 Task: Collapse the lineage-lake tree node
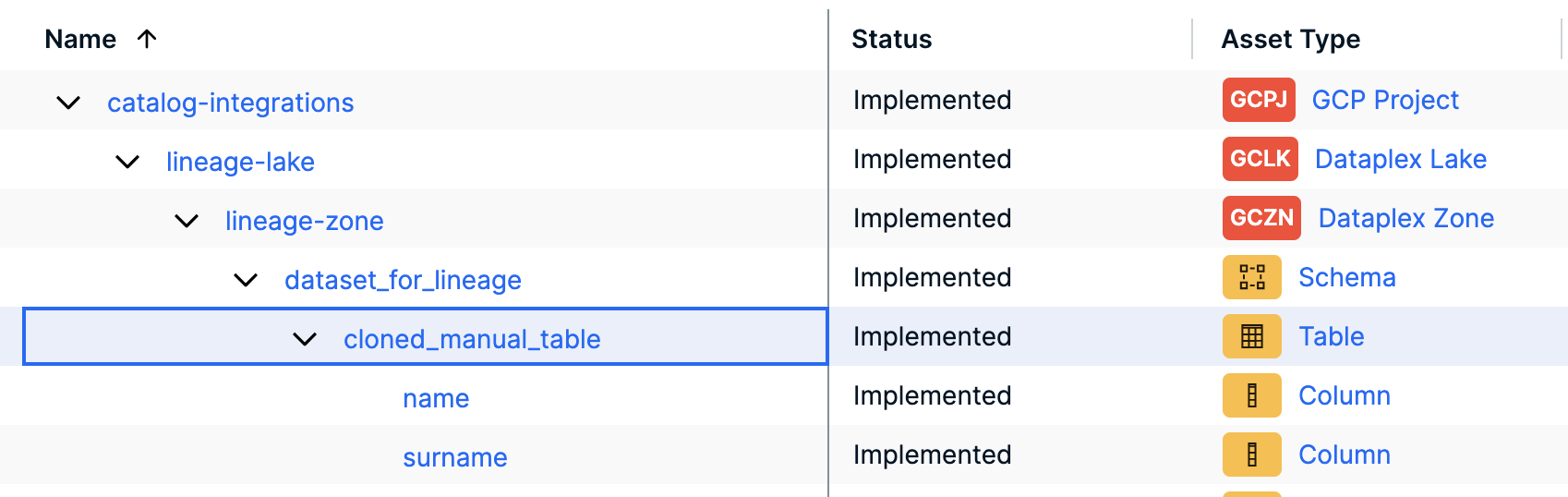[127, 162]
